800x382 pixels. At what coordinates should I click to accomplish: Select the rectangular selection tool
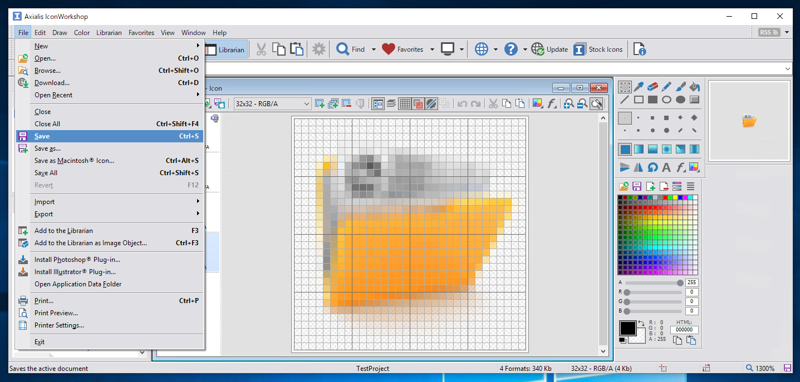(x=624, y=87)
